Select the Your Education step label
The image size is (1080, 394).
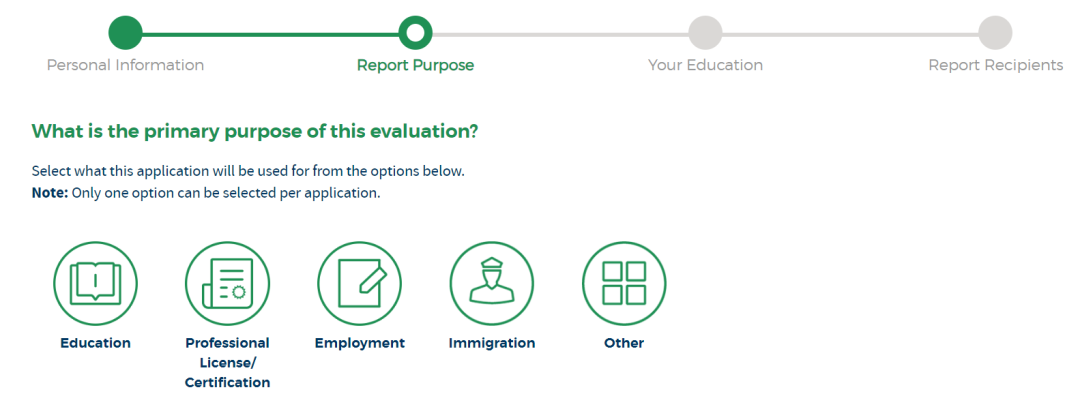(x=705, y=65)
